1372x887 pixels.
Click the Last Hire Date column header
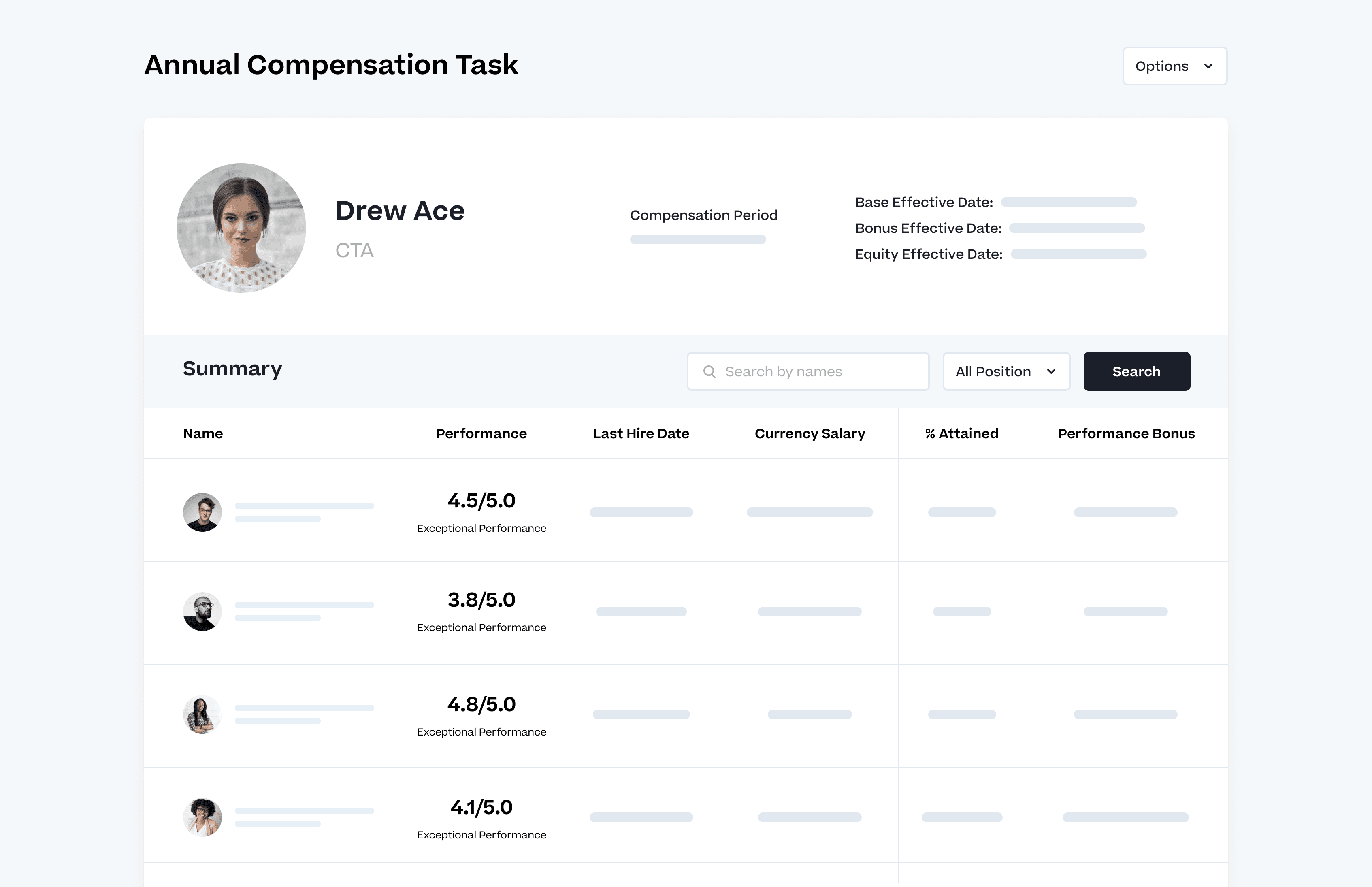[641, 433]
